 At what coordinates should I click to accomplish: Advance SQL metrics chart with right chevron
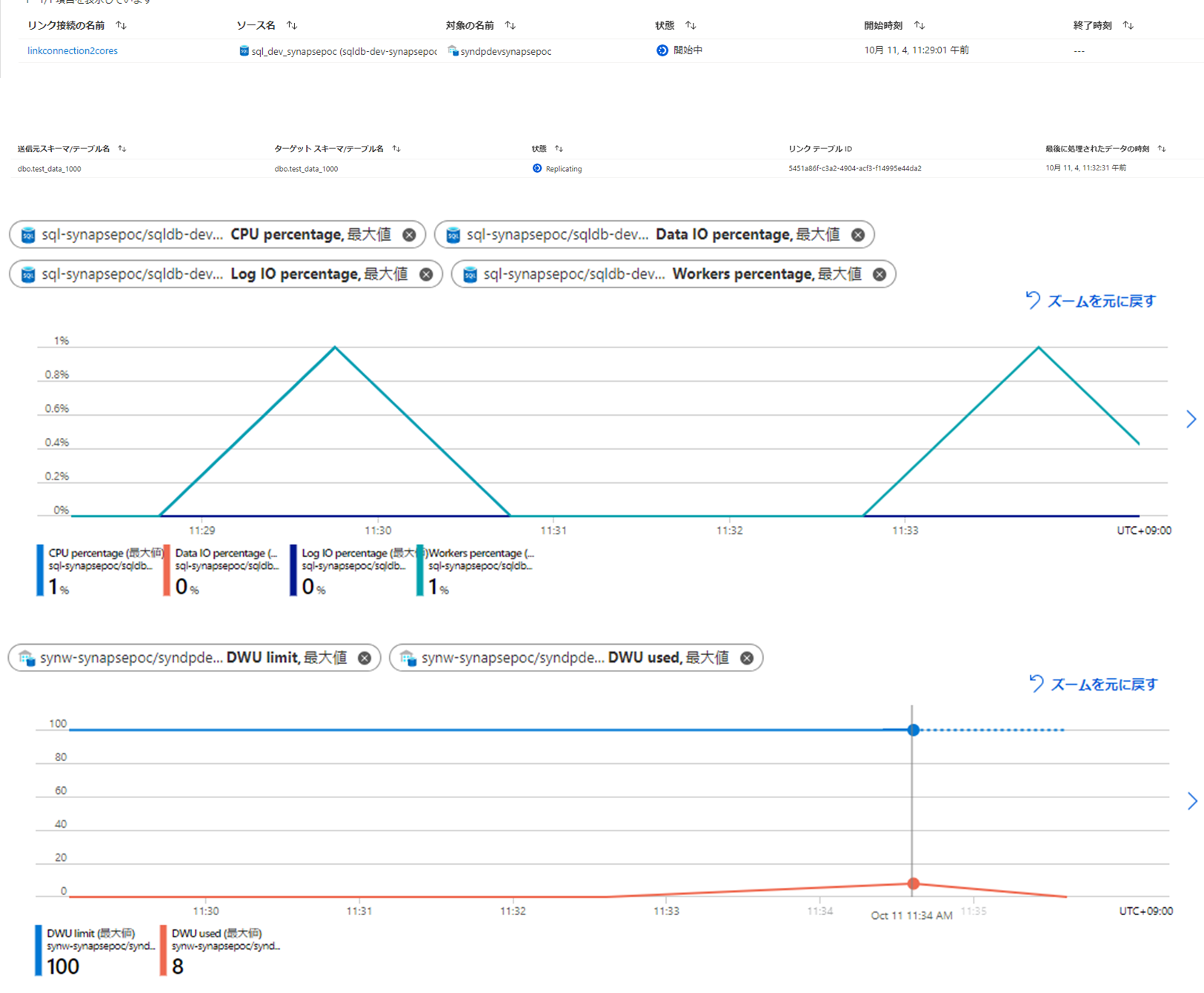(x=1191, y=419)
